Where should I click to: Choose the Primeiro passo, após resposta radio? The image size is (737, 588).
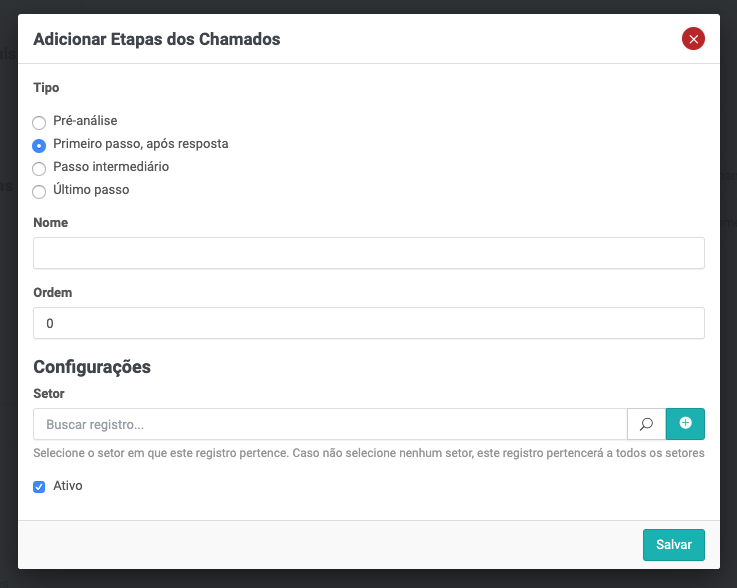39,145
